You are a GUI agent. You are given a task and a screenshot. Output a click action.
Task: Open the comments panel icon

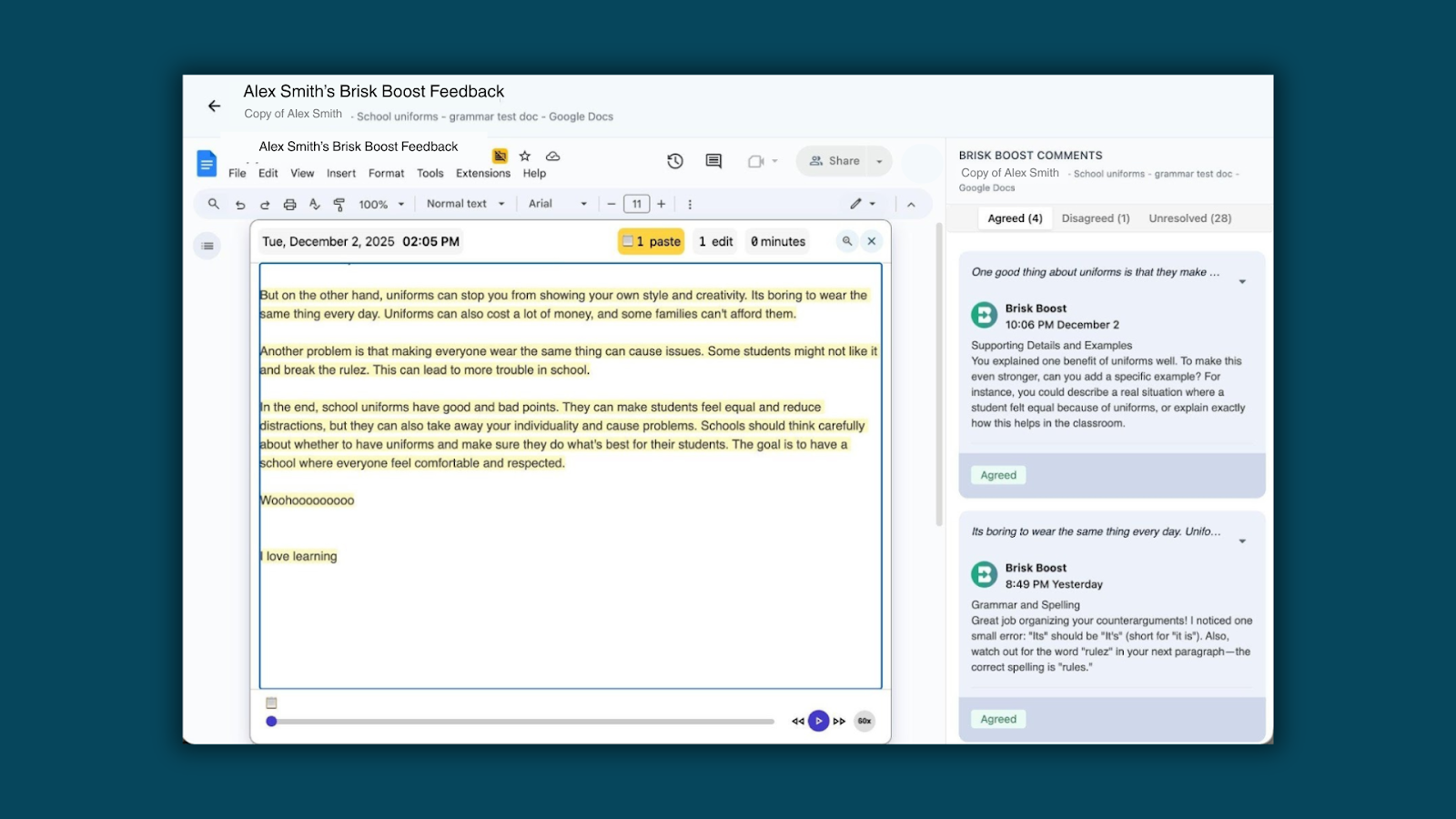[x=713, y=161]
